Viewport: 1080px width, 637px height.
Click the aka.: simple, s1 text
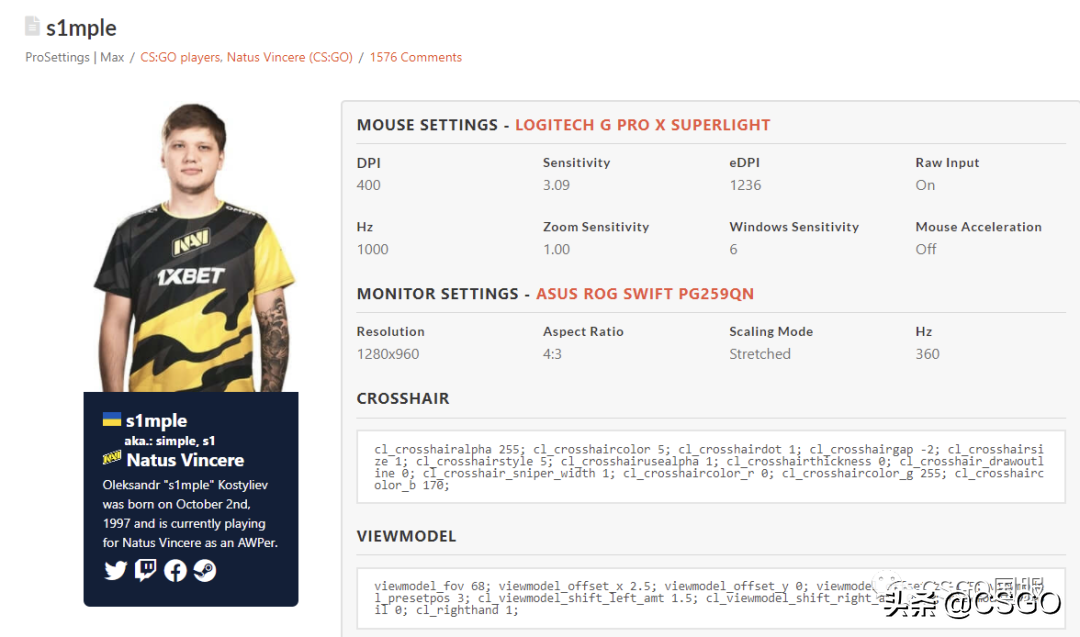(x=169, y=441)
